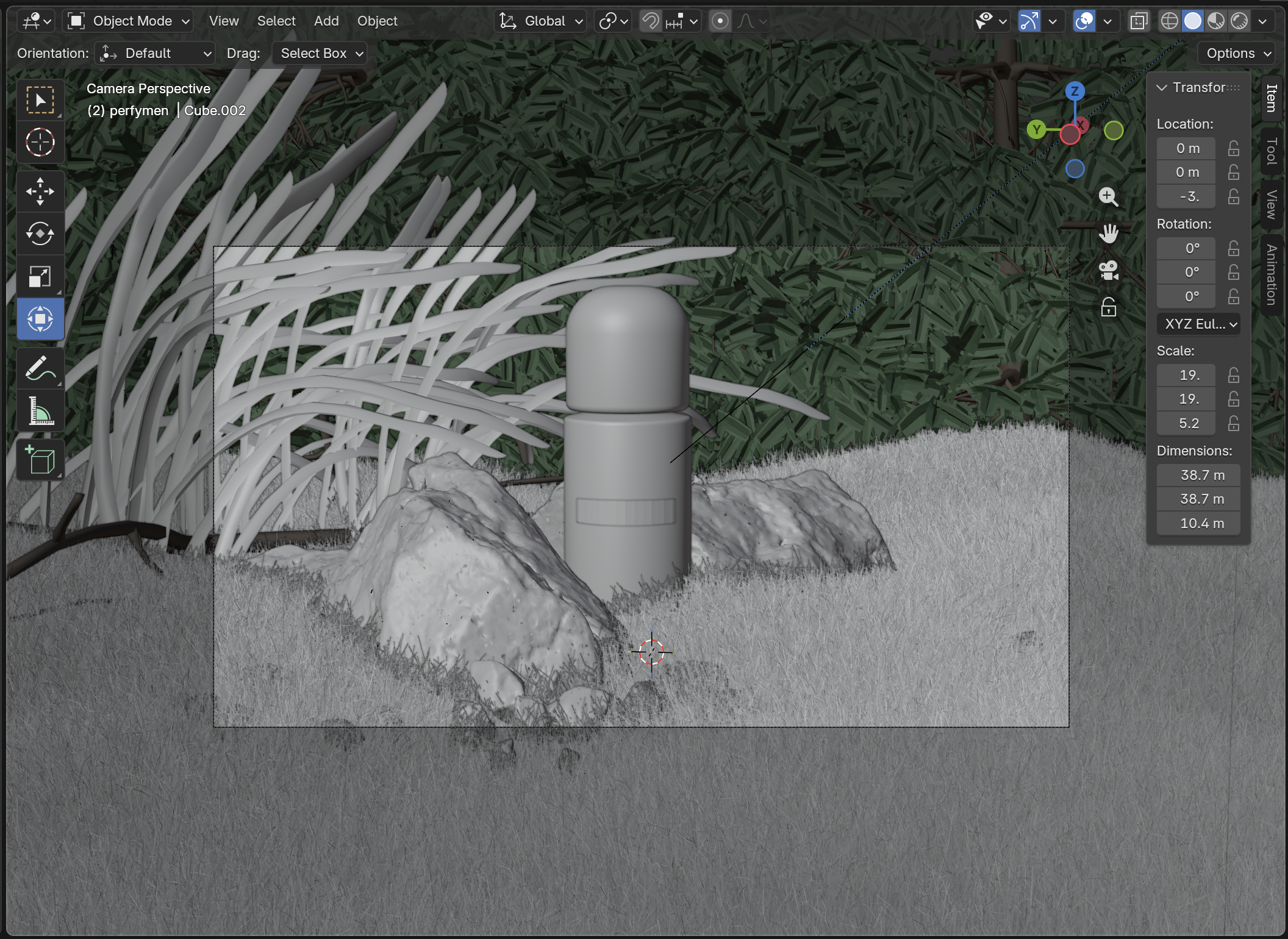Select the Add Cube tool

pos(40,460)
